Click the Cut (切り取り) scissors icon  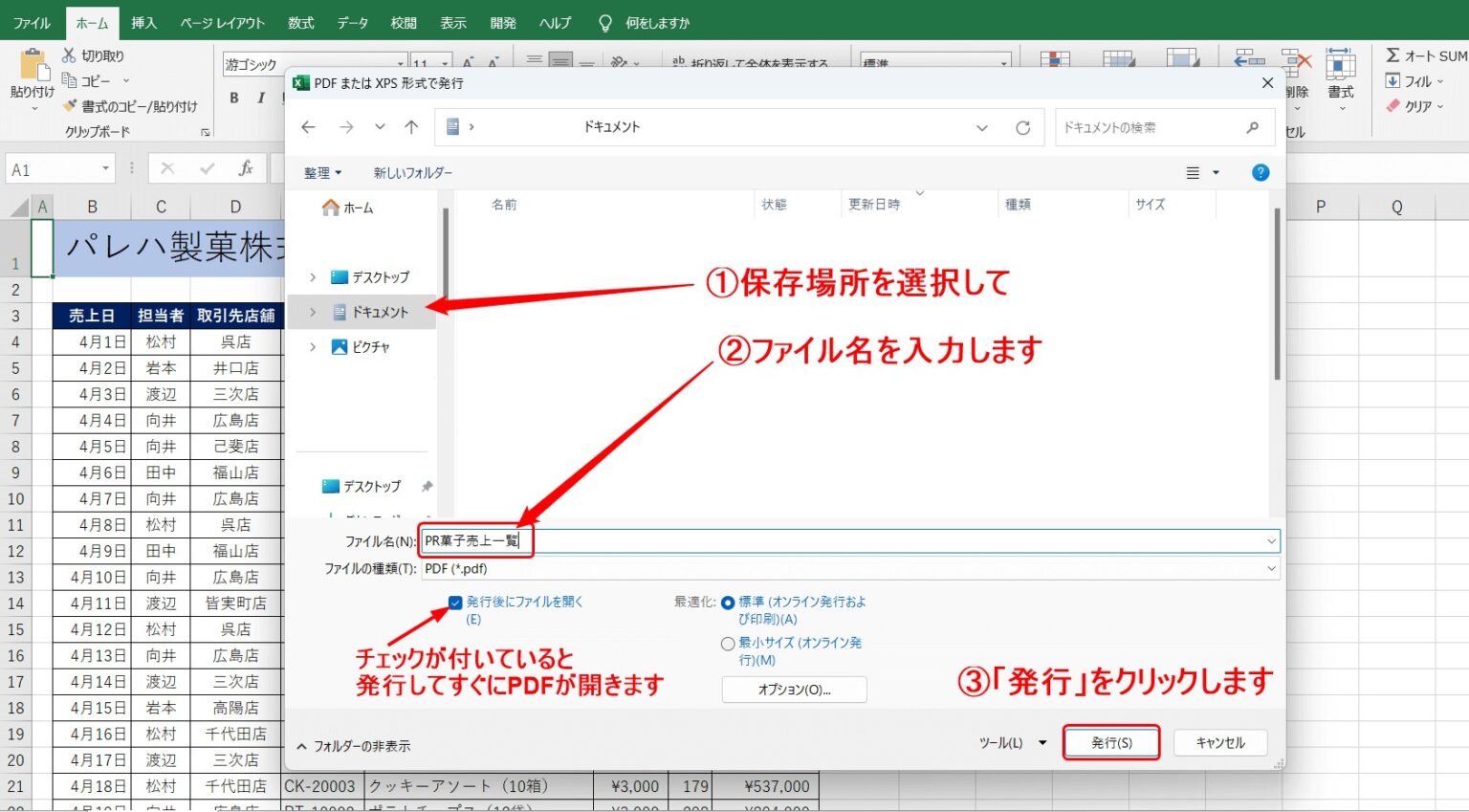[x=69, y=55]
